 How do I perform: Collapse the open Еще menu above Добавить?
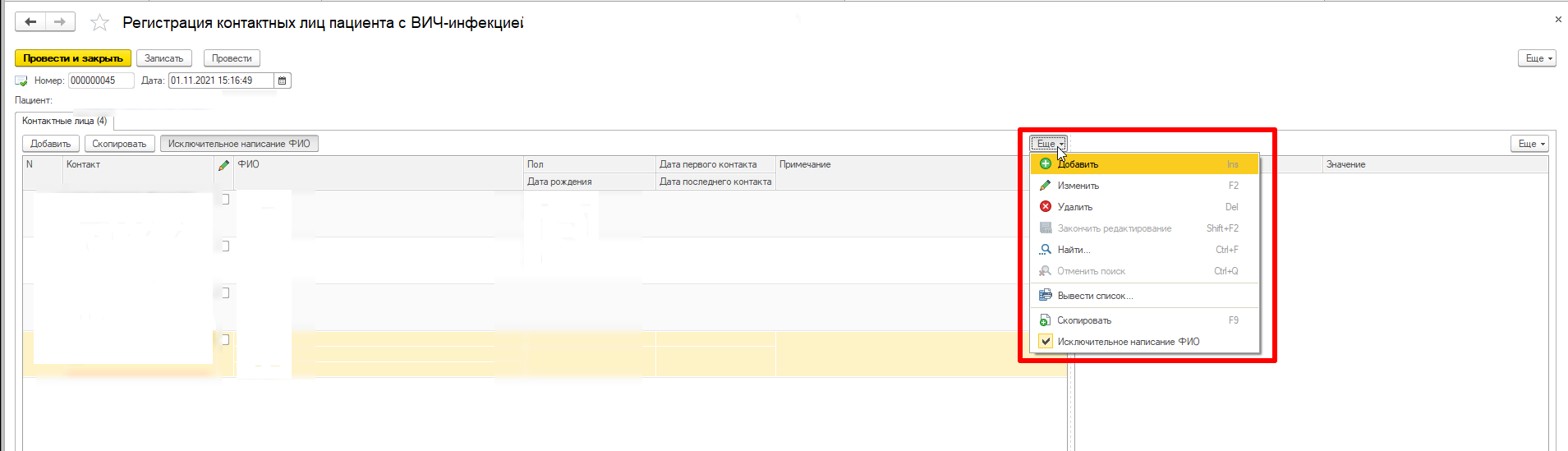pos(1048,144)
